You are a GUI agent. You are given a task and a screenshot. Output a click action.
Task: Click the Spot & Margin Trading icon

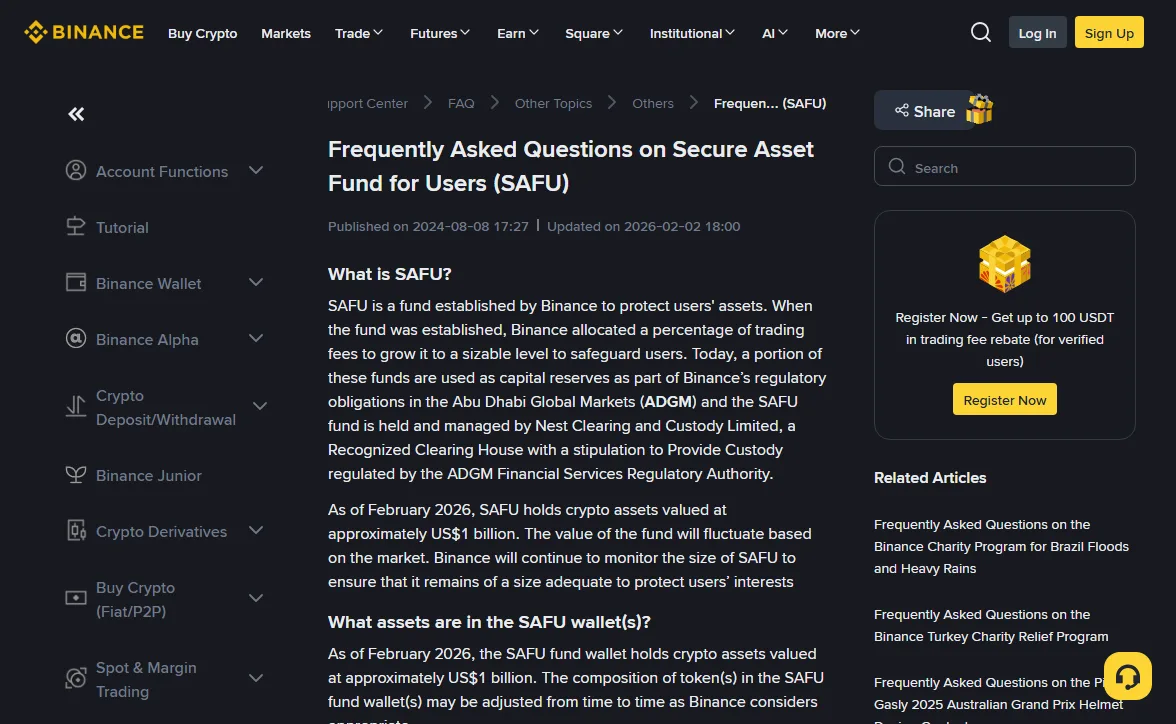pos(76,678)
